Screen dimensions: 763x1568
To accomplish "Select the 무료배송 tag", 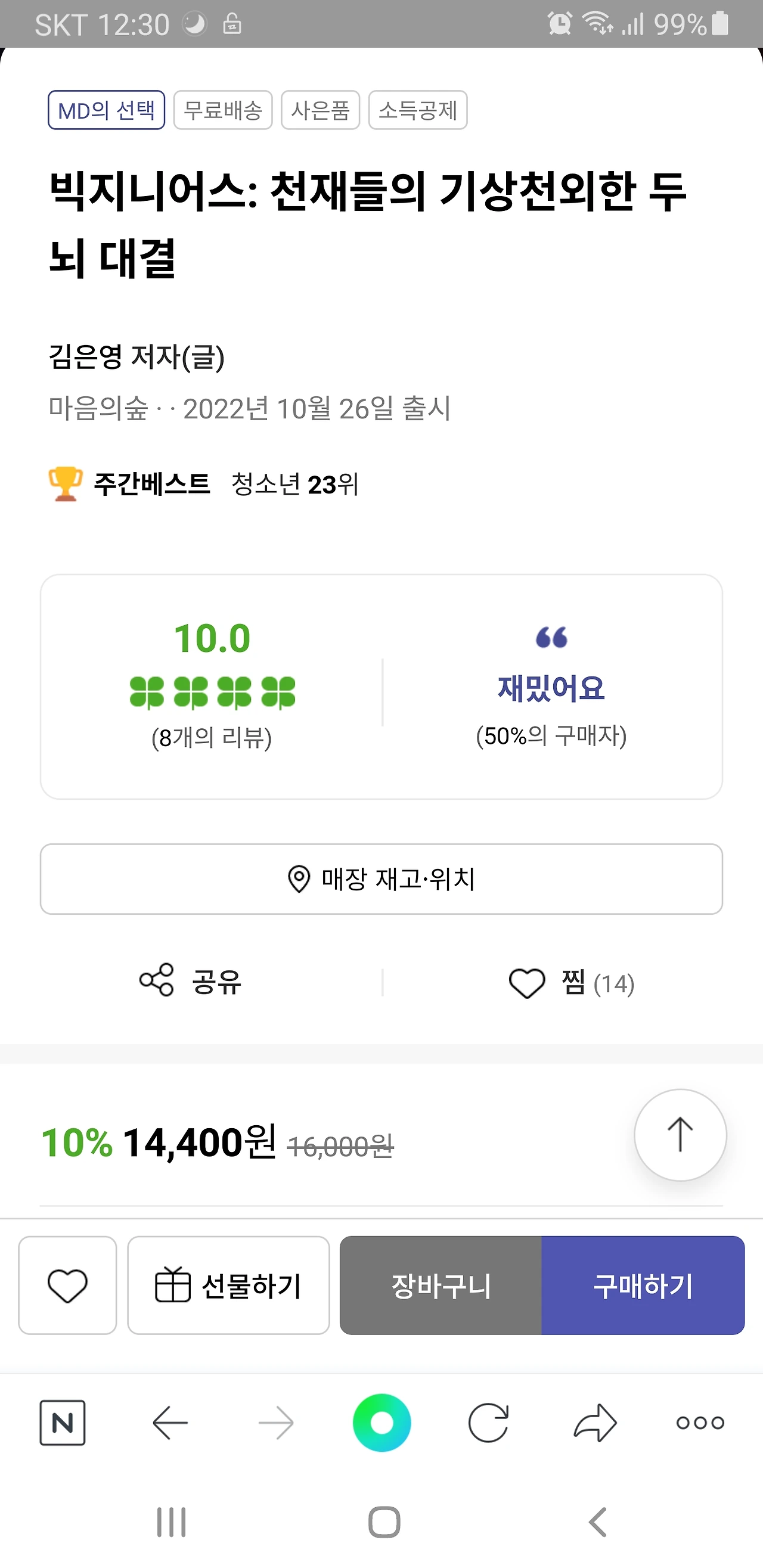I will pos(223,110).
